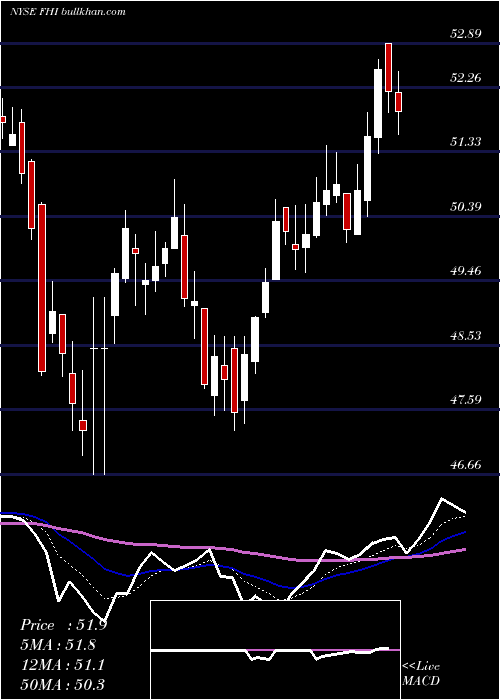This screenshot has width=500, height=700.
Task: Click the NYSE FHI bullkhan.com title
Action: pos(67,11)
